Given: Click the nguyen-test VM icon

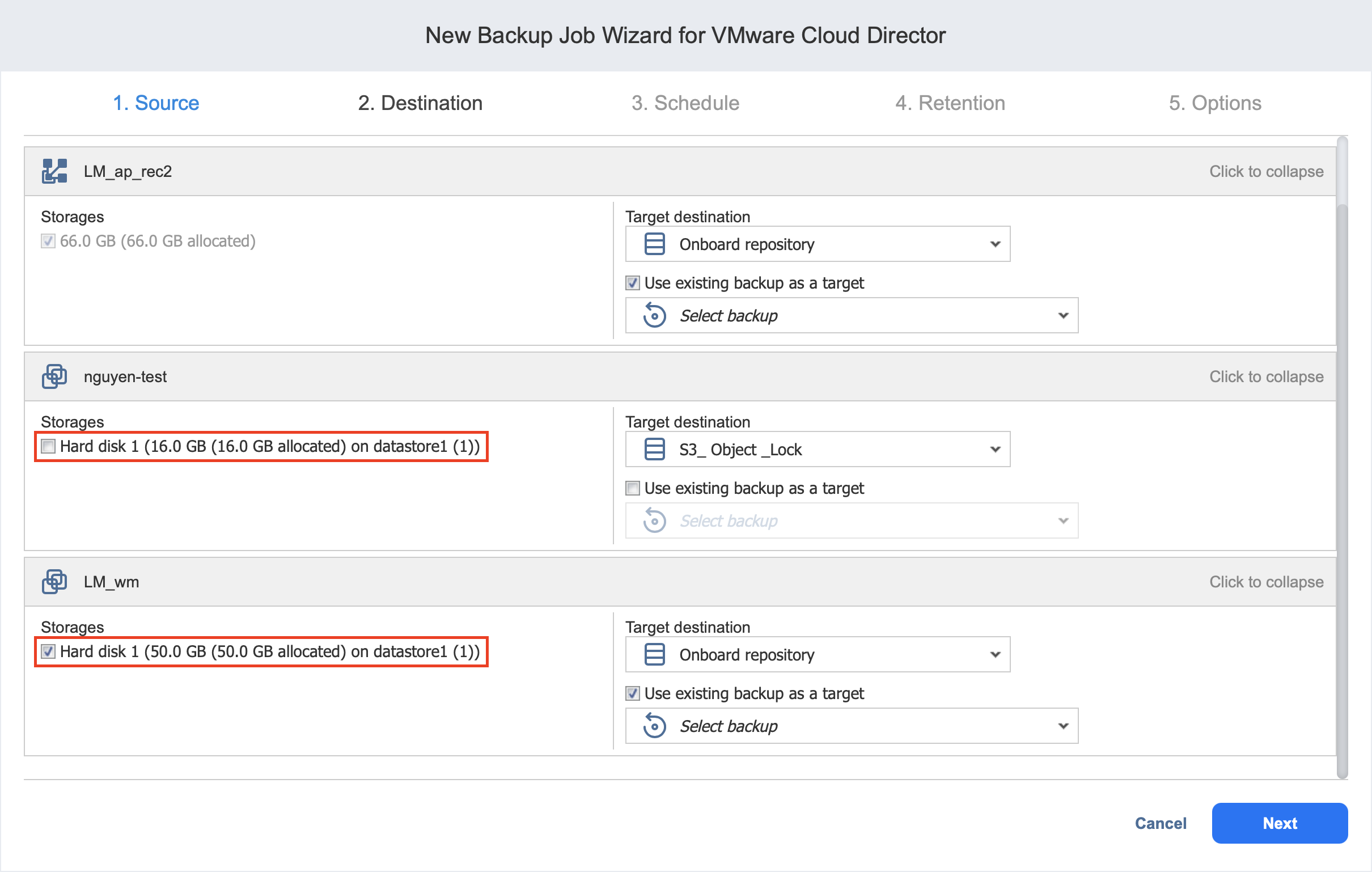Looking at the screenshot, I should click(x=54, y=376).
